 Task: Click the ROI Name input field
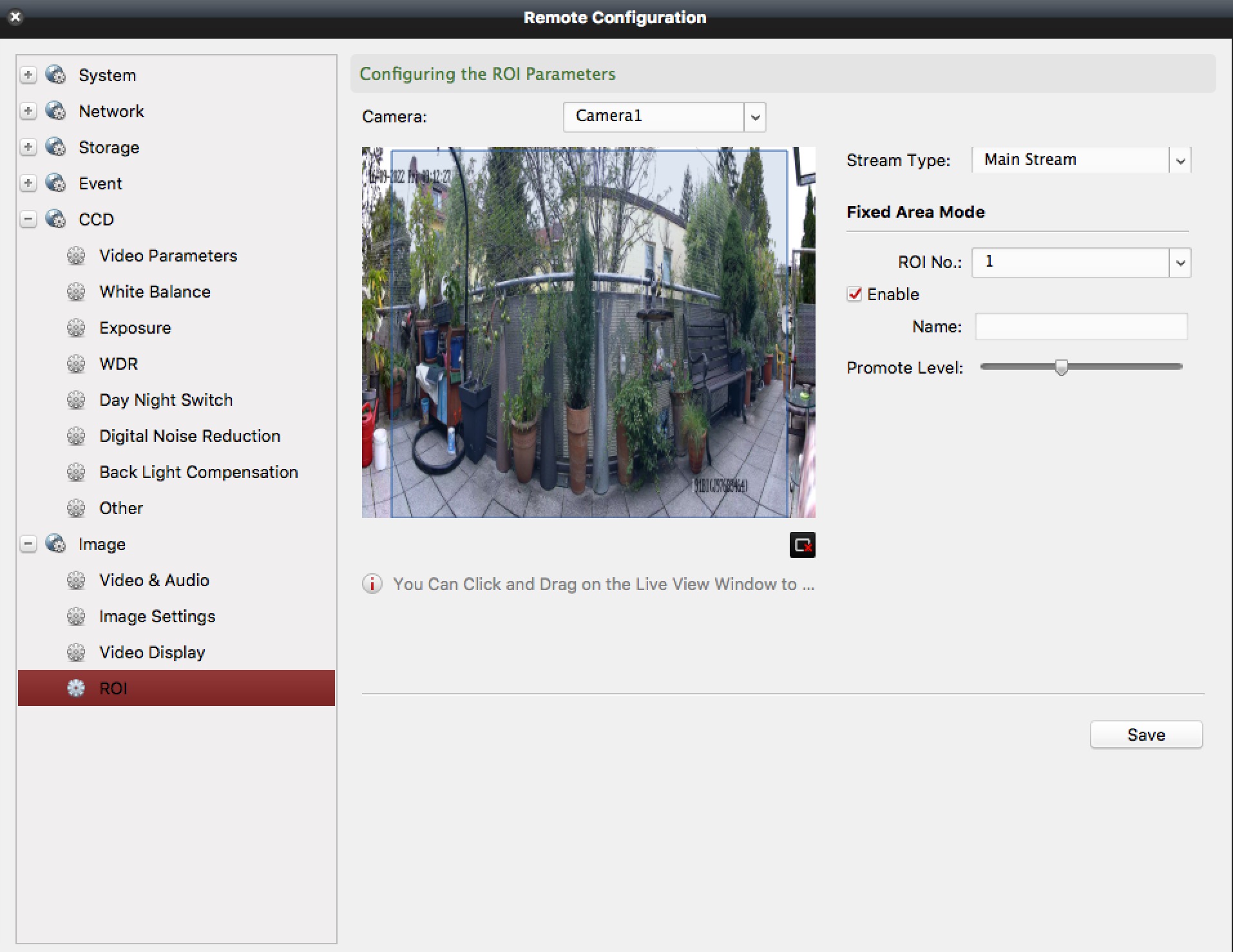point(1081,327)
